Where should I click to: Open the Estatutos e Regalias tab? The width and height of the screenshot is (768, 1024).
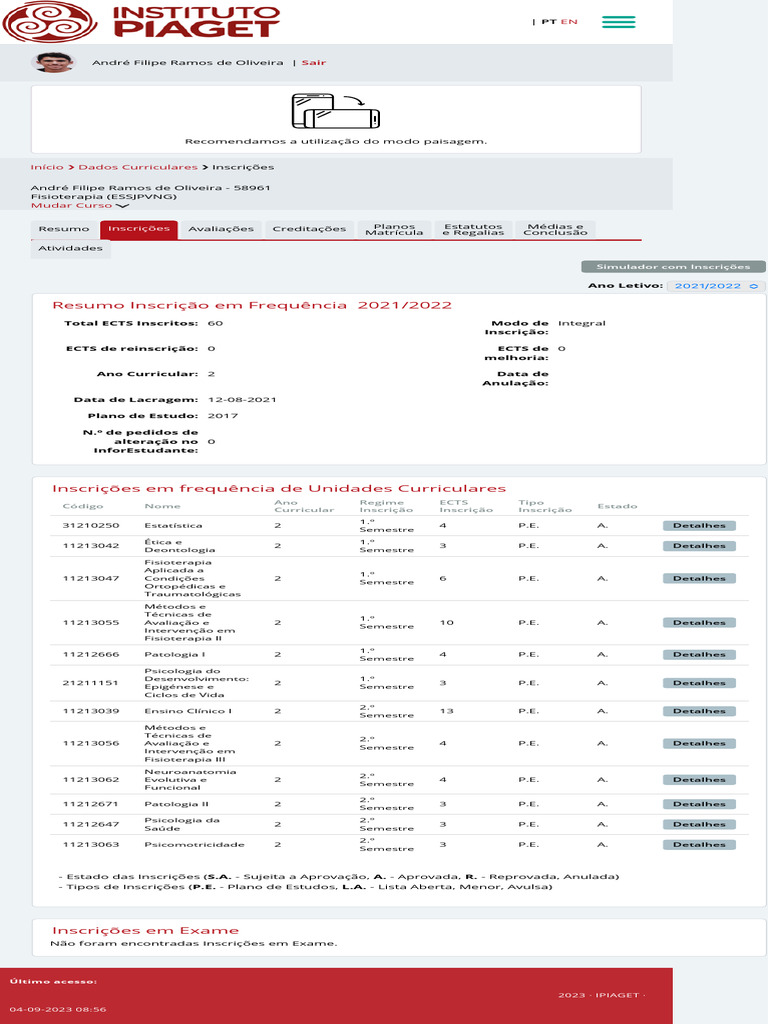(473, 230)
